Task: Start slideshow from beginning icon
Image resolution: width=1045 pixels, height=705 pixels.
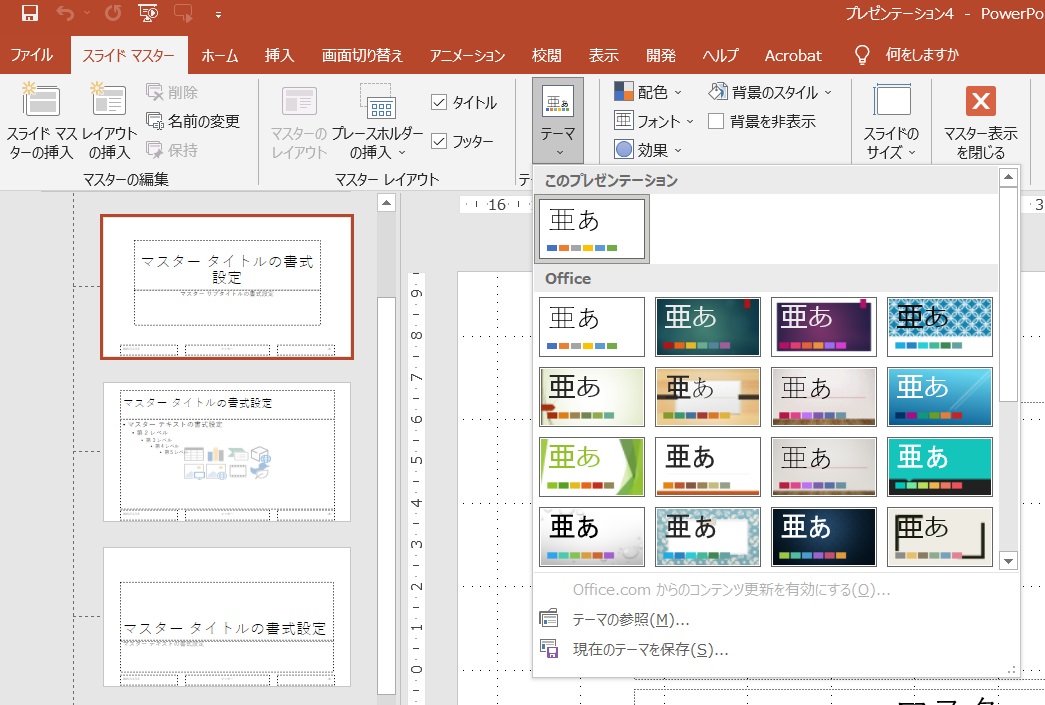Action: tap(148, 13)
